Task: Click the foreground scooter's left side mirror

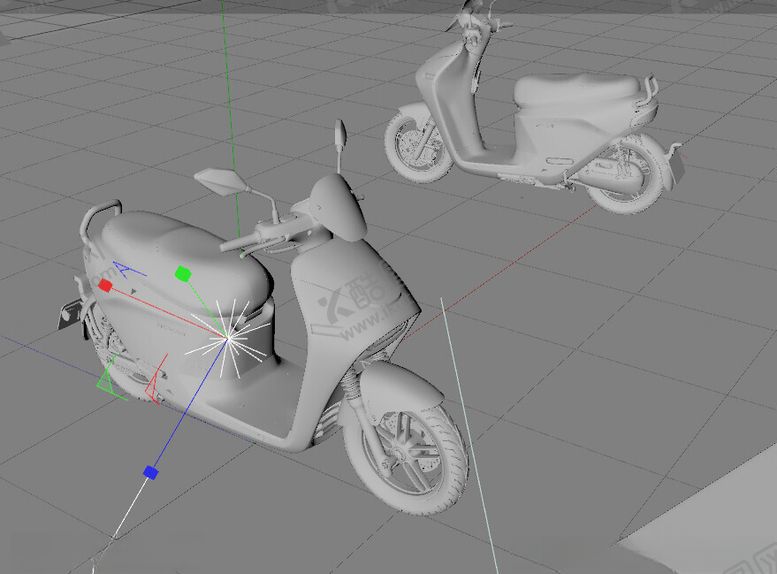Action: [x=217, y=181]
